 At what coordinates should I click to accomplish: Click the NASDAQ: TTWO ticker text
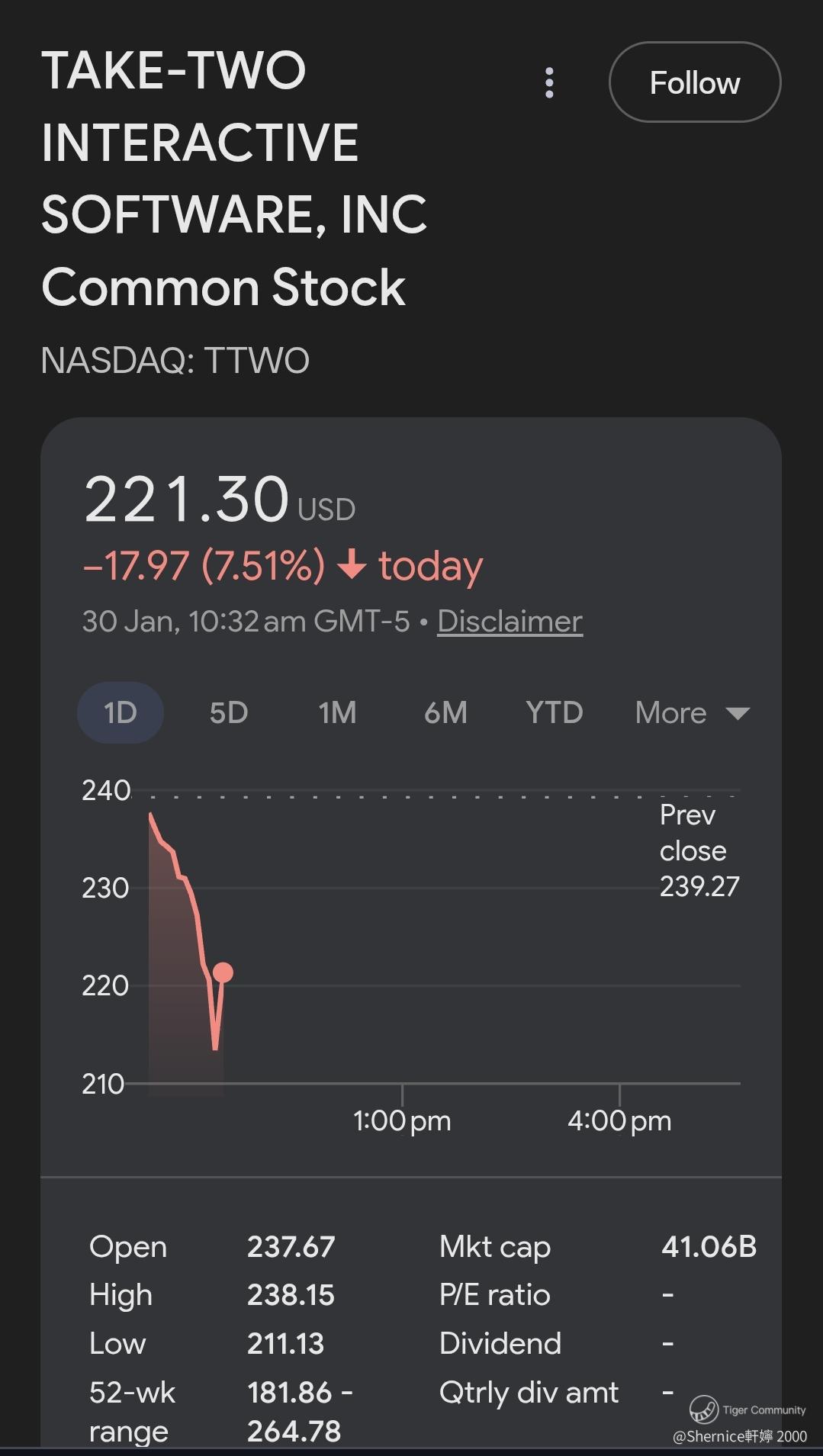tap(175, 361)
